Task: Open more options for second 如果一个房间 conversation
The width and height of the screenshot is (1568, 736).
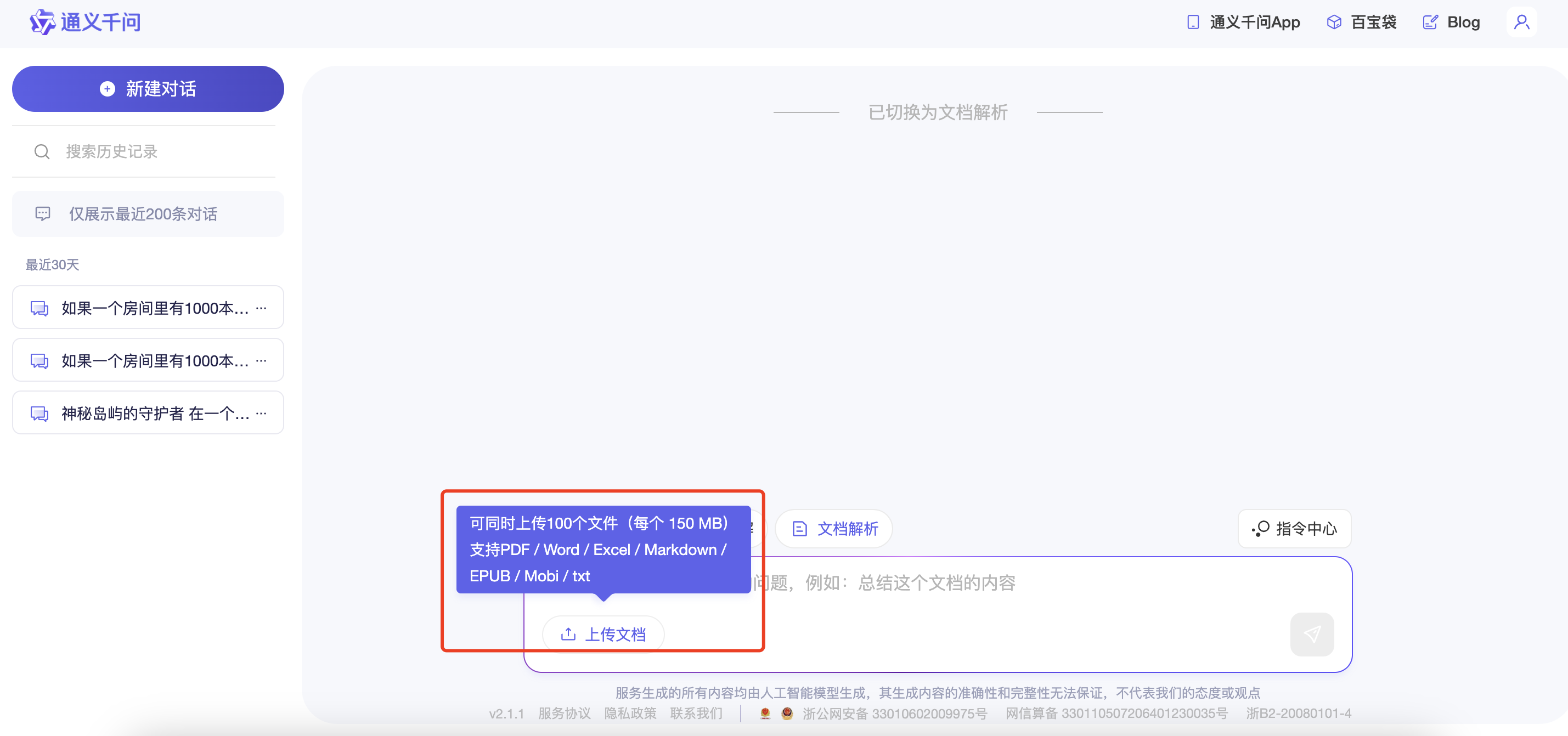Action: pos(262,361)
